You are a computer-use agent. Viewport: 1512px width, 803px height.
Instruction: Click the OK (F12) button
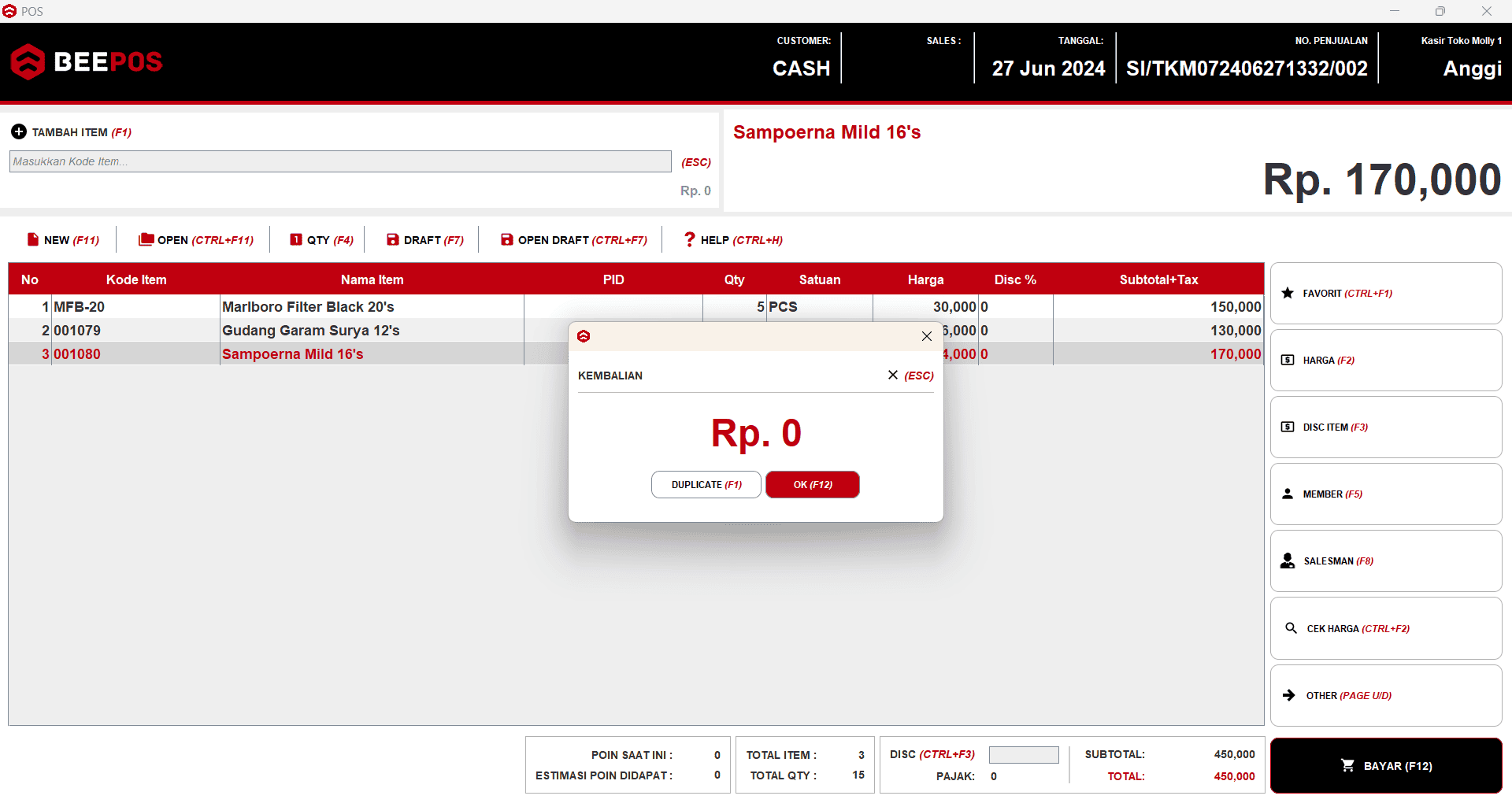point(813,484)
